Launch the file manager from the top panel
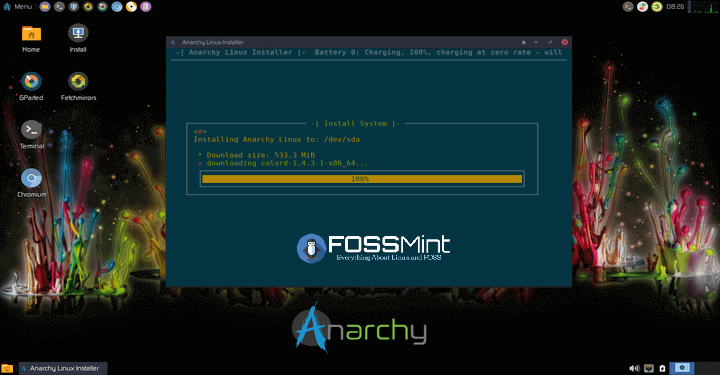The width and height of the screenshot is (720, 375). (45, 6)
